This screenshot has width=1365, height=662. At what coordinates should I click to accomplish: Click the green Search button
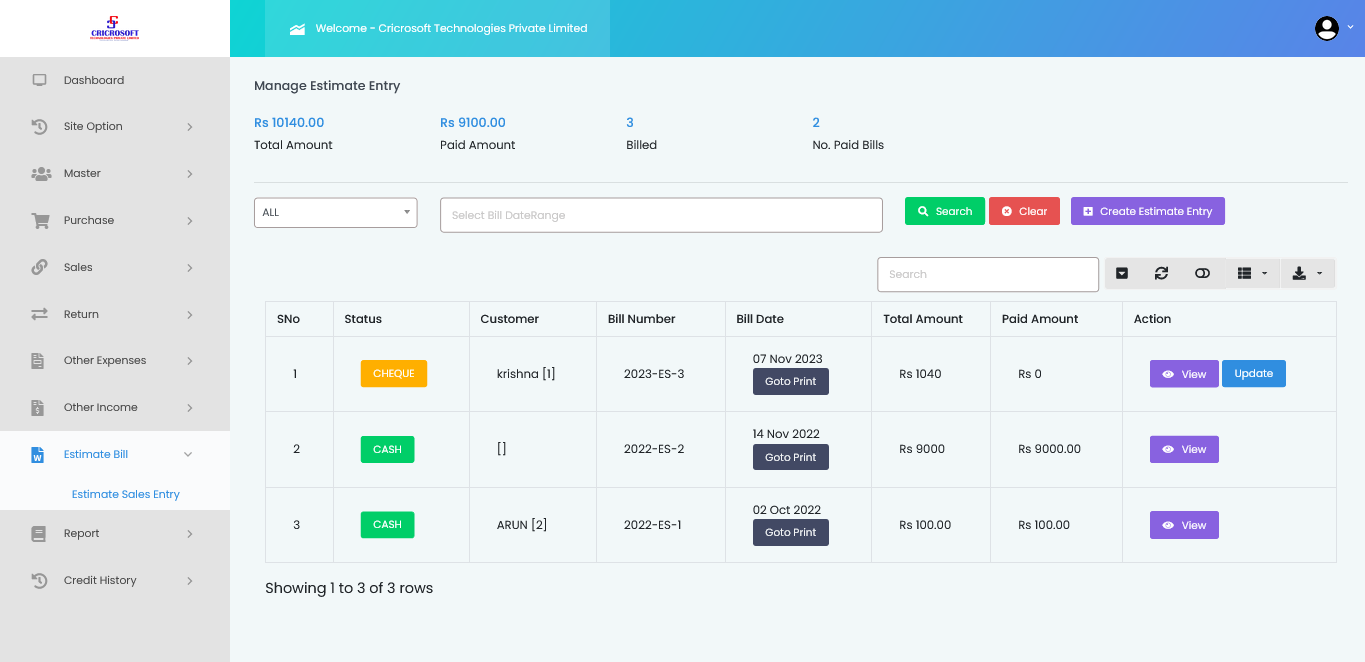click(945, 211)
